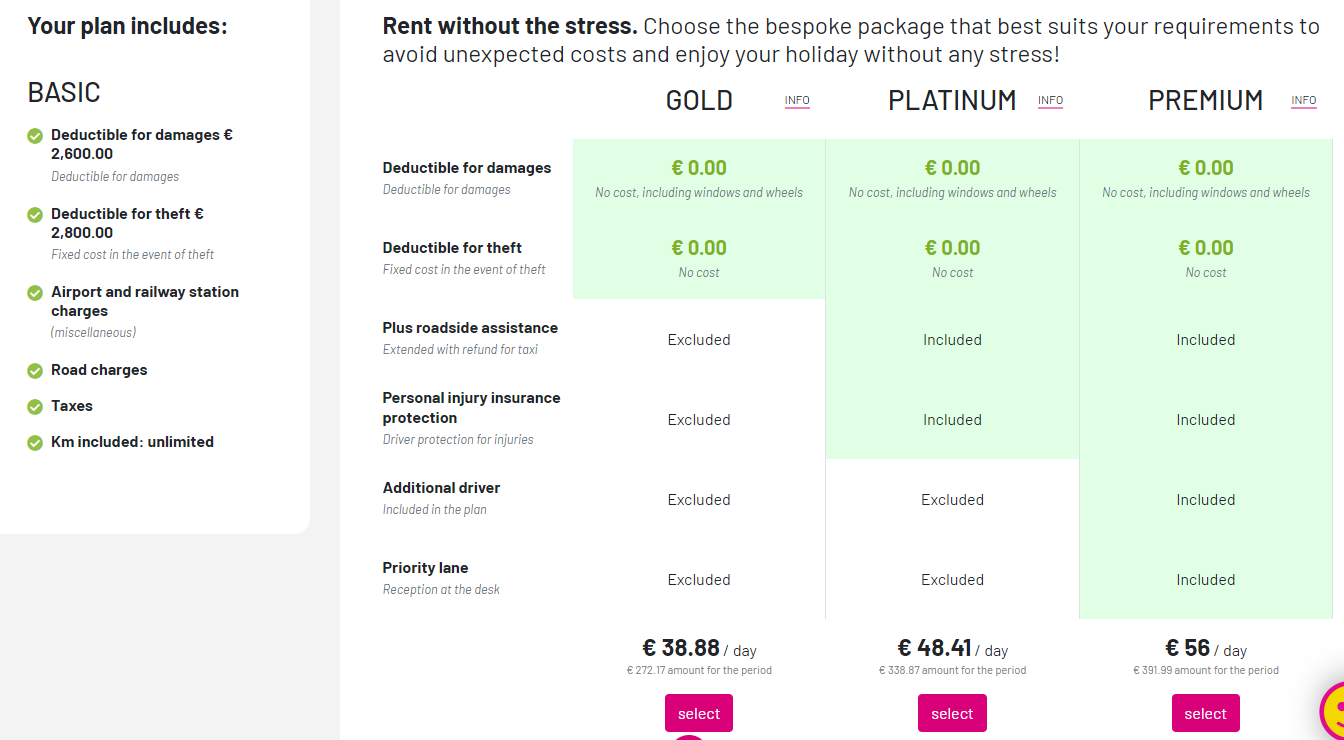Click the PLATINUM package heading

(x=952, y=101)
